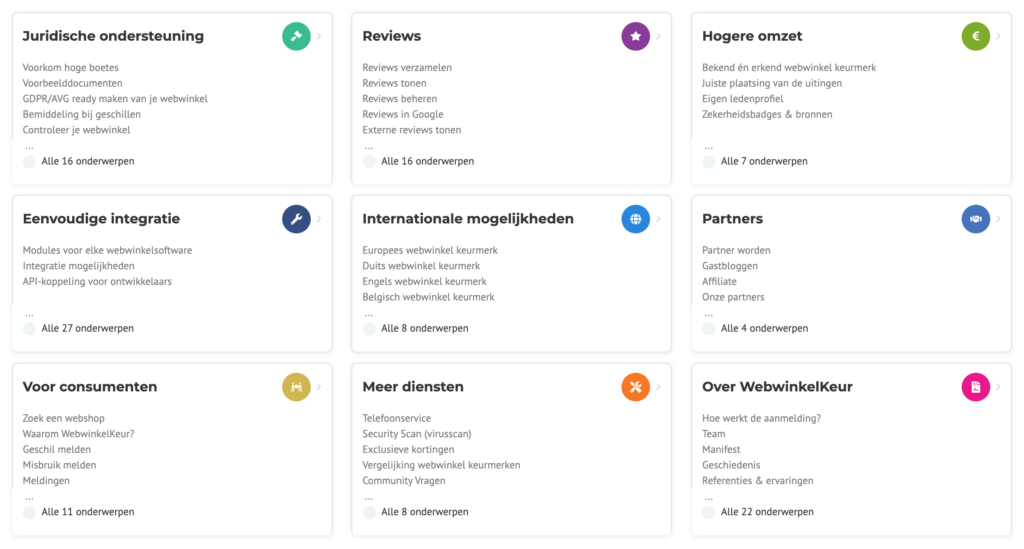Expand the chevron beside Partners heading

point(999,219)
